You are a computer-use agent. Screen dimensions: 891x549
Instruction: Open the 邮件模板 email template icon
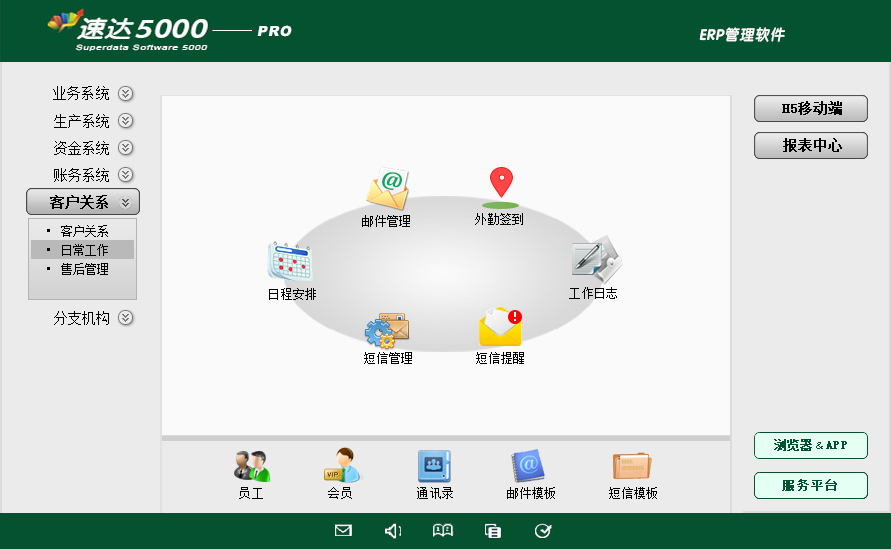[528, 466]
